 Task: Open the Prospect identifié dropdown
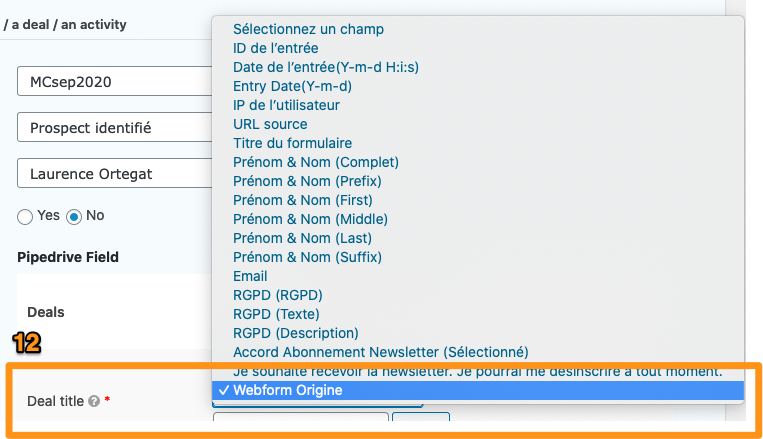[115, 128]
